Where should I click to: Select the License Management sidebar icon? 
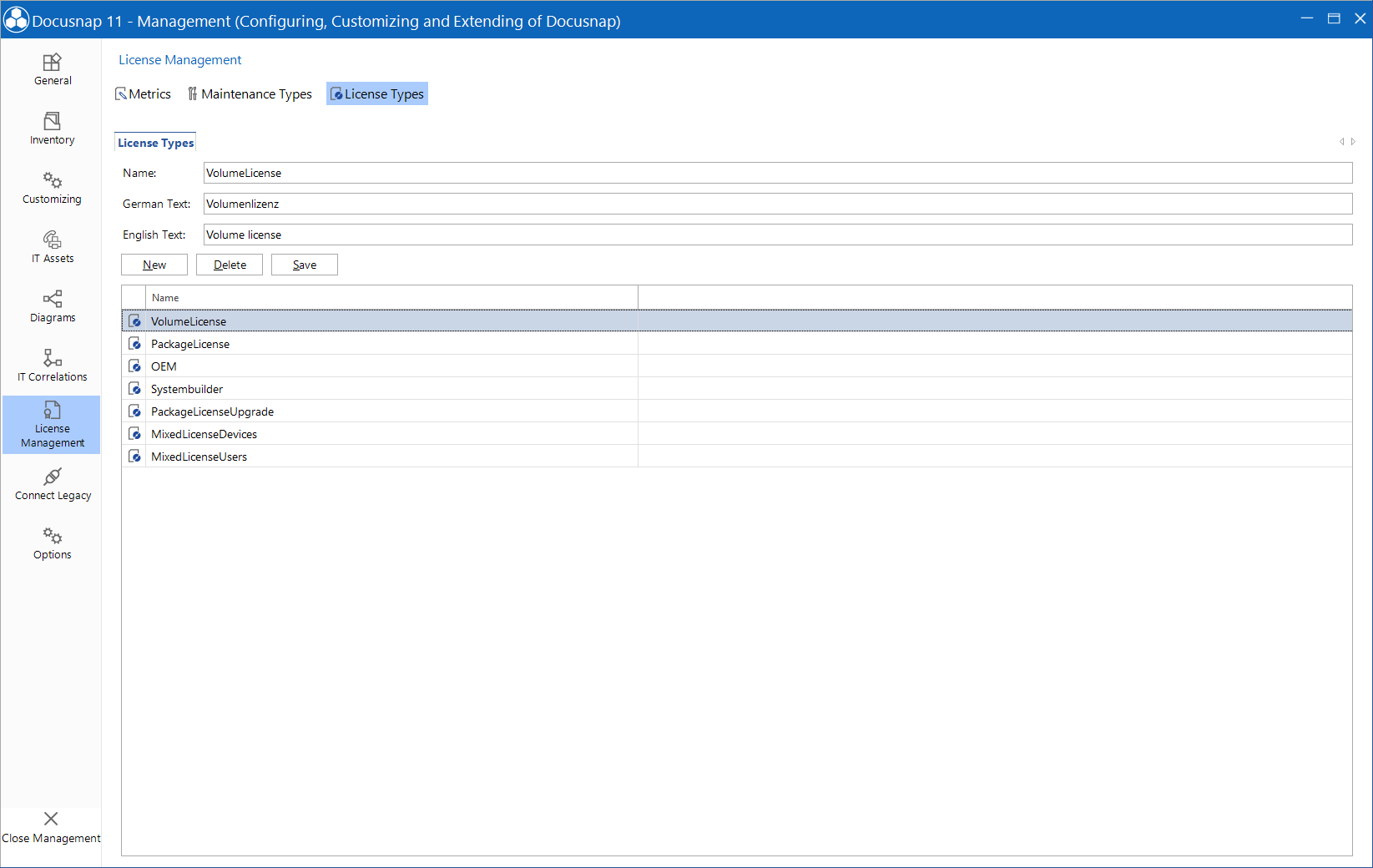coord(52,425)
